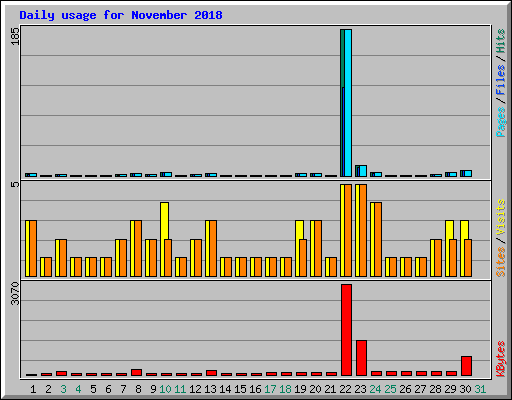Click the yellow visits bar for day 29
The image size is (512, 400).
[449, 229]
